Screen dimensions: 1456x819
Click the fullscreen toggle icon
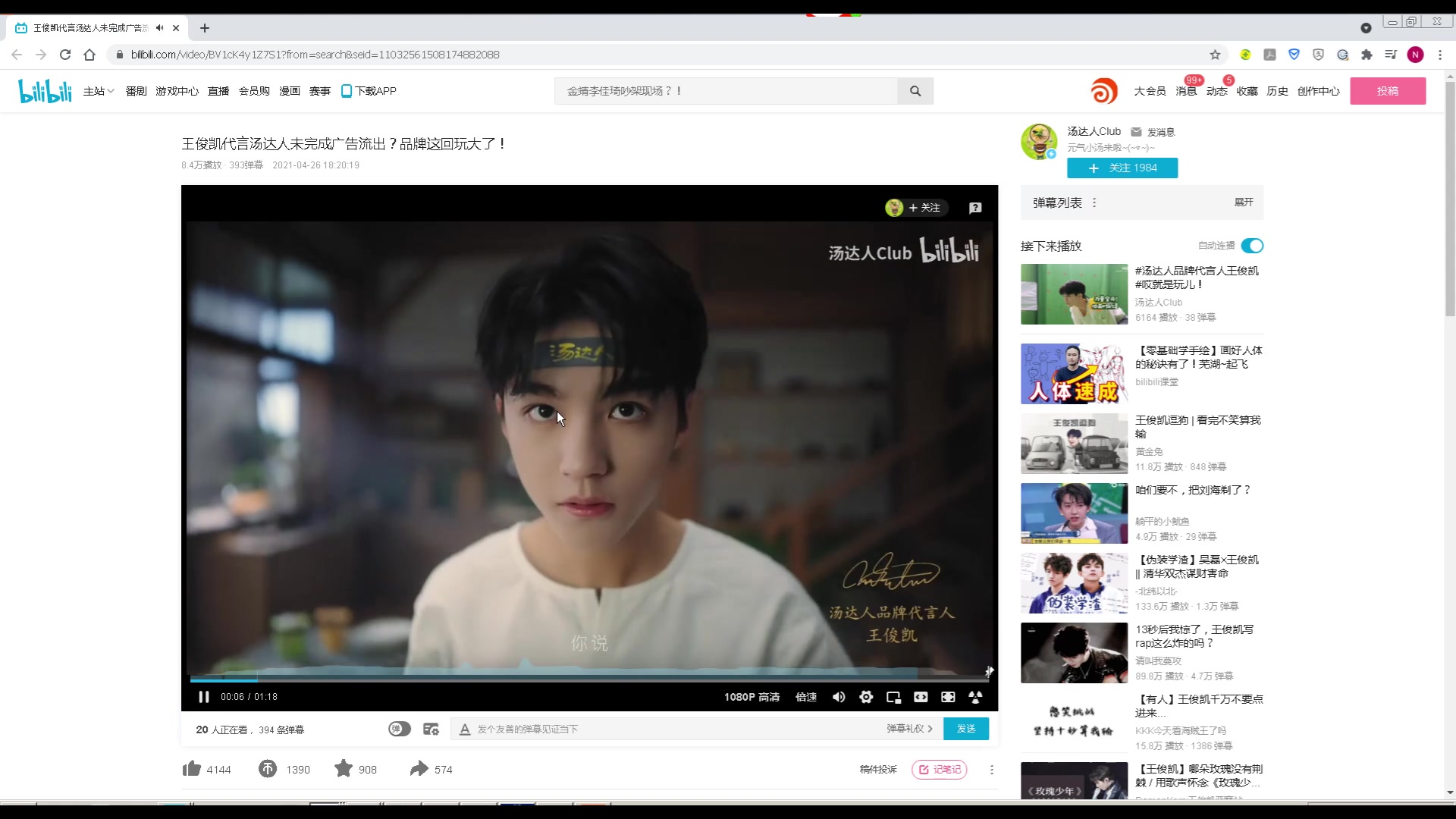pyautogui.click(x=948, y=697)
